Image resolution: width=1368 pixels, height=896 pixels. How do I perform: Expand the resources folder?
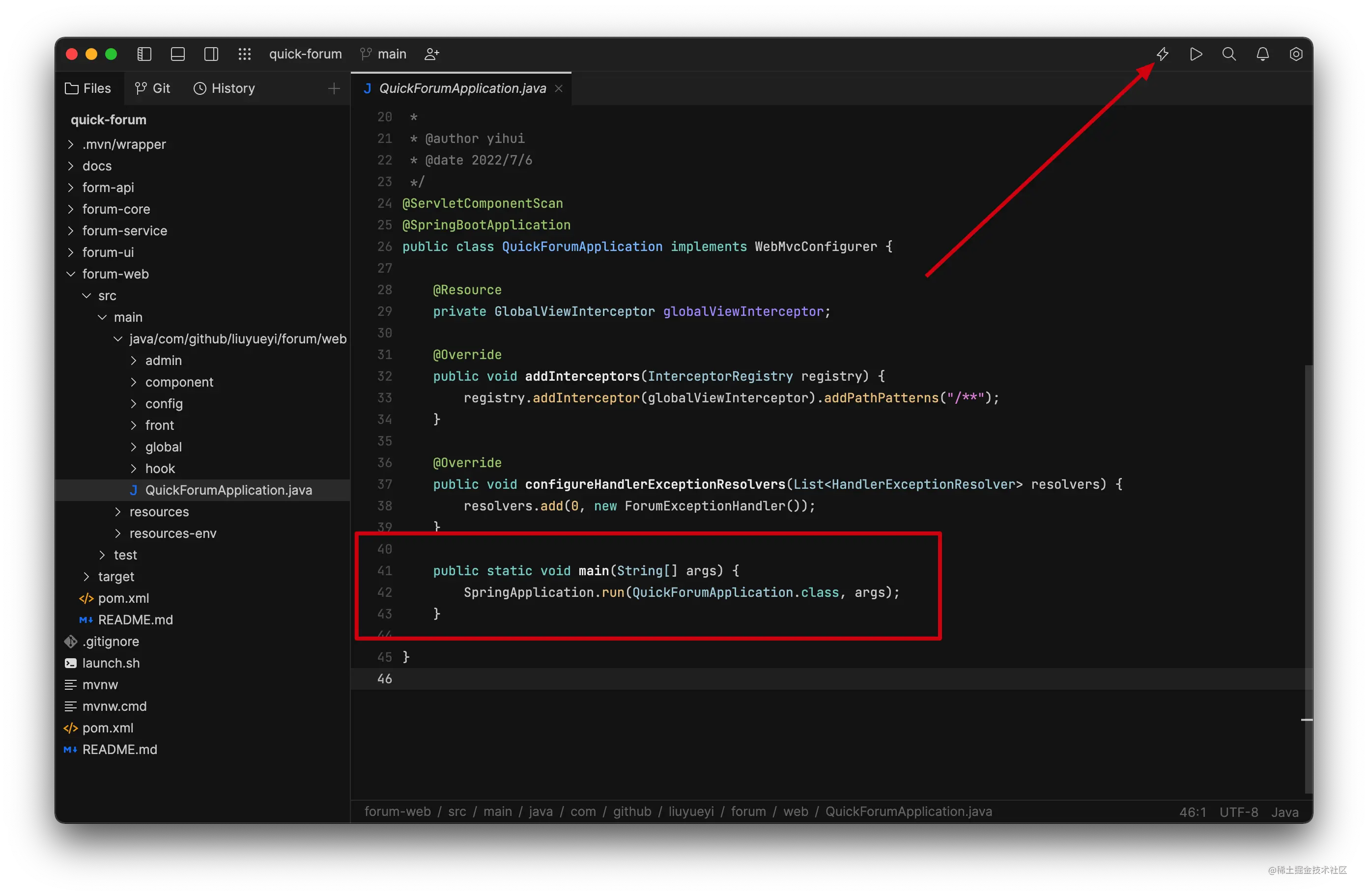tap(159, 512)
